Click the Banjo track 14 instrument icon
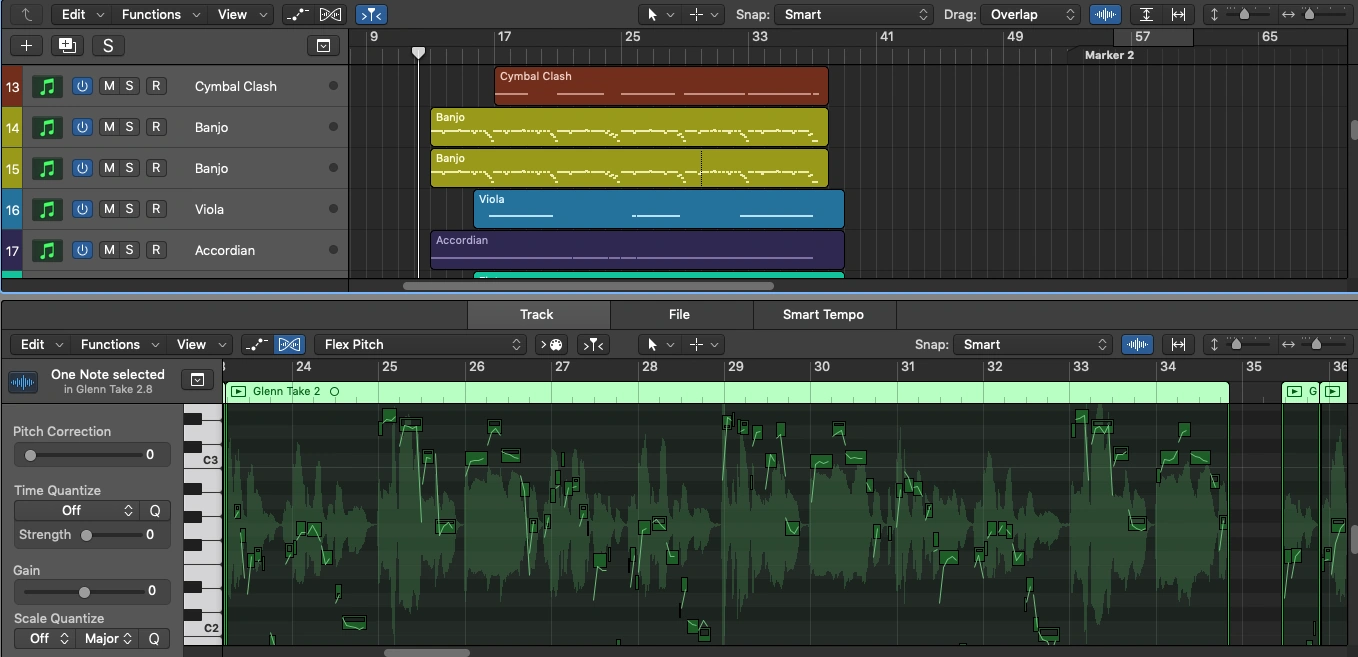 (46, 127)
